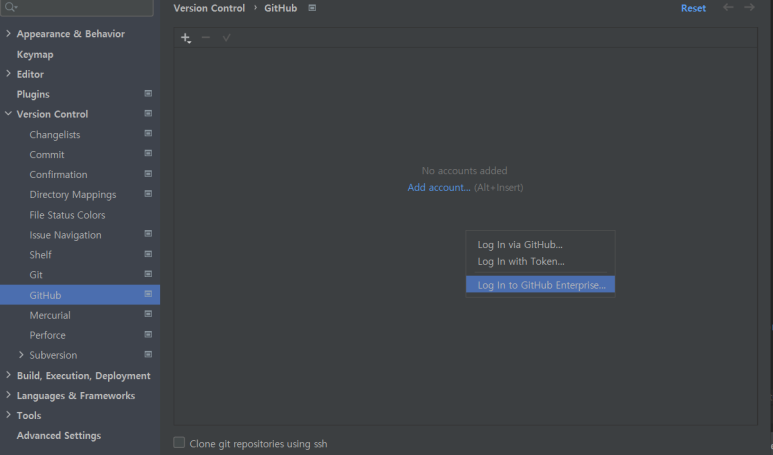Click project icon next to Directory Mappings
This screenshot has width=773, height=455.
pos(148,194)
